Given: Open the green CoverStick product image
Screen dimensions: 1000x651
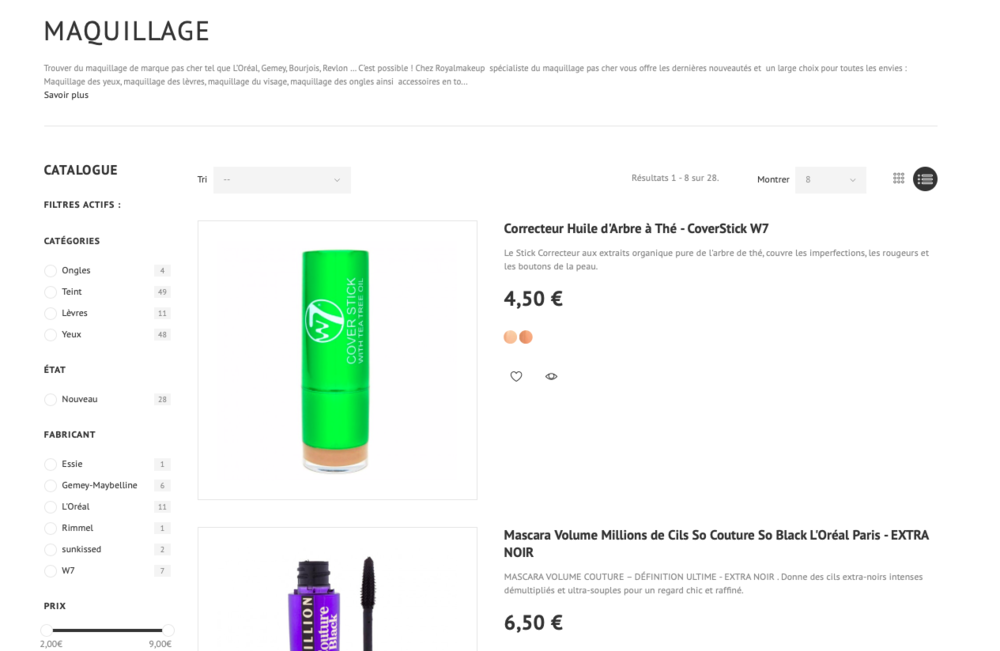Looking at the screenshot, I should click(337, 360).
